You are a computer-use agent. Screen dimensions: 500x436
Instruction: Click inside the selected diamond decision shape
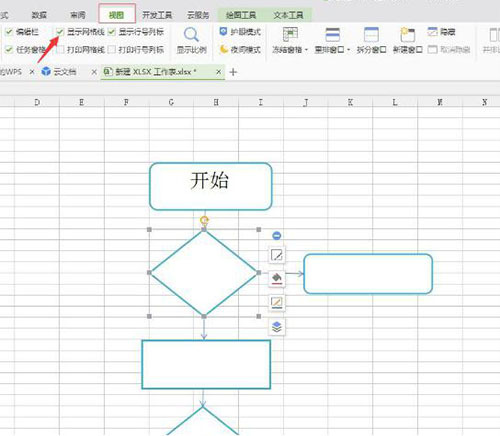click(204, 273)
